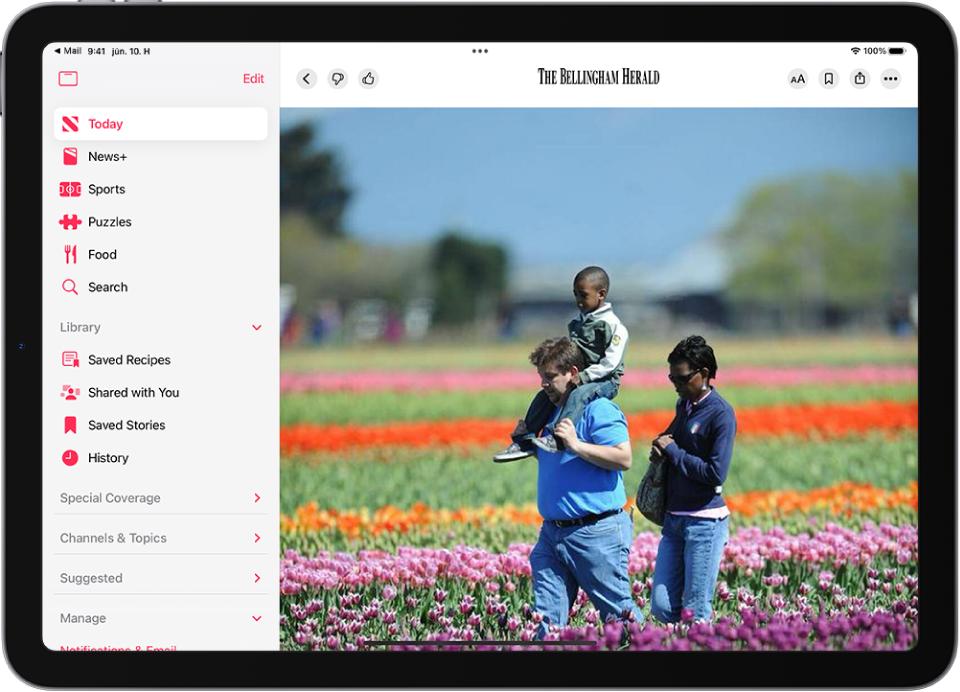Screen dimensions: 960x692
Task: Collapse the Manage section
Action: (x=256, y=618)
